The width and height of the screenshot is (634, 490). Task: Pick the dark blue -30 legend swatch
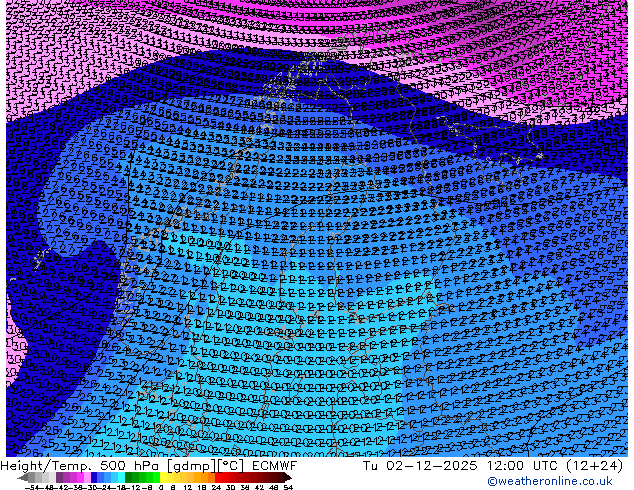tap(94, 477)
